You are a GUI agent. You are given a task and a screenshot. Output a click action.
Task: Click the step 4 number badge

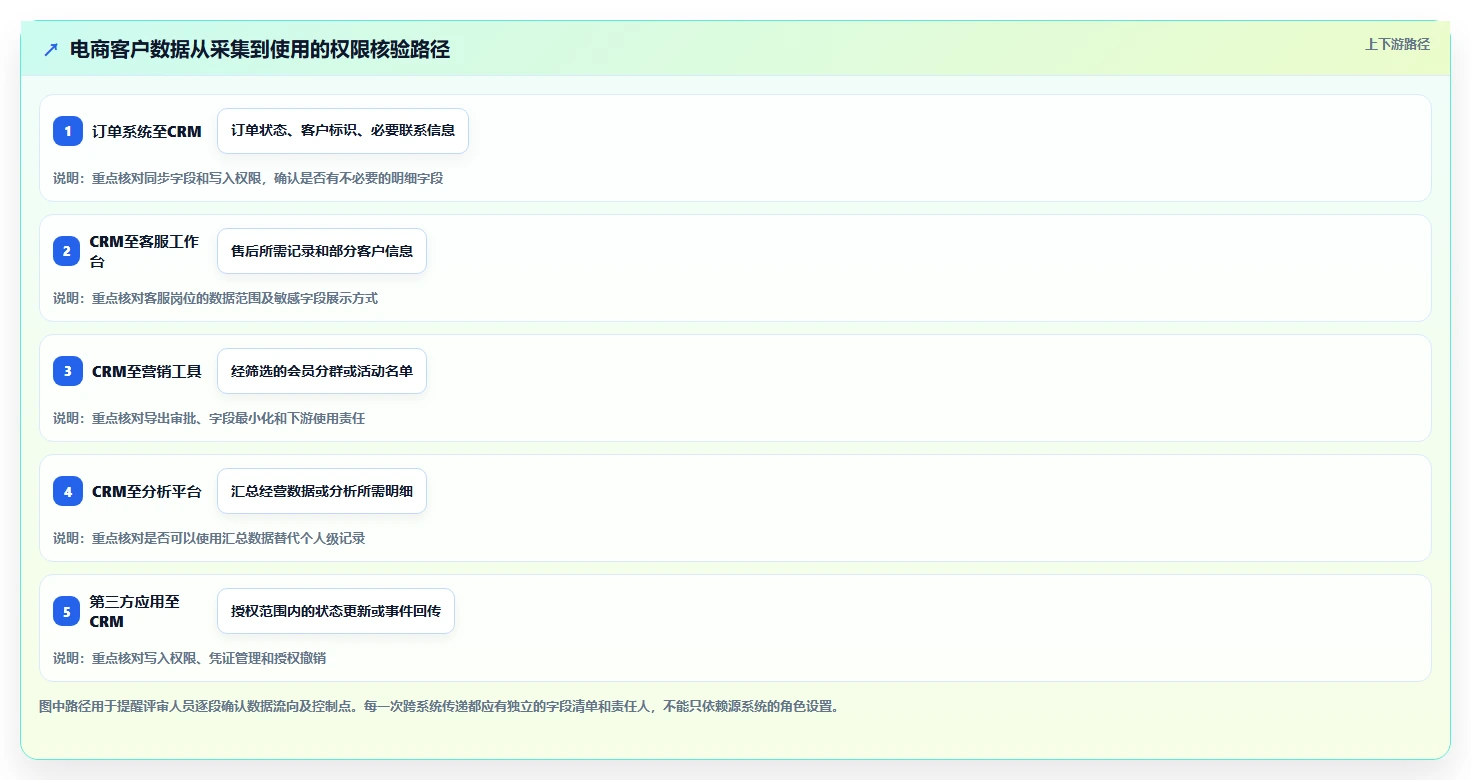68,491
